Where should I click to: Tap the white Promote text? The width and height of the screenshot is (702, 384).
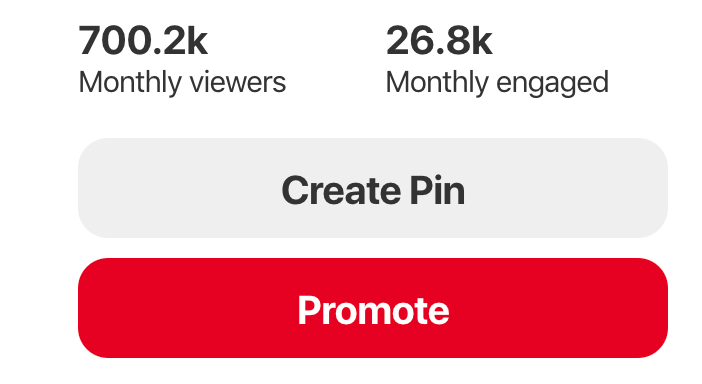point(373,311)
